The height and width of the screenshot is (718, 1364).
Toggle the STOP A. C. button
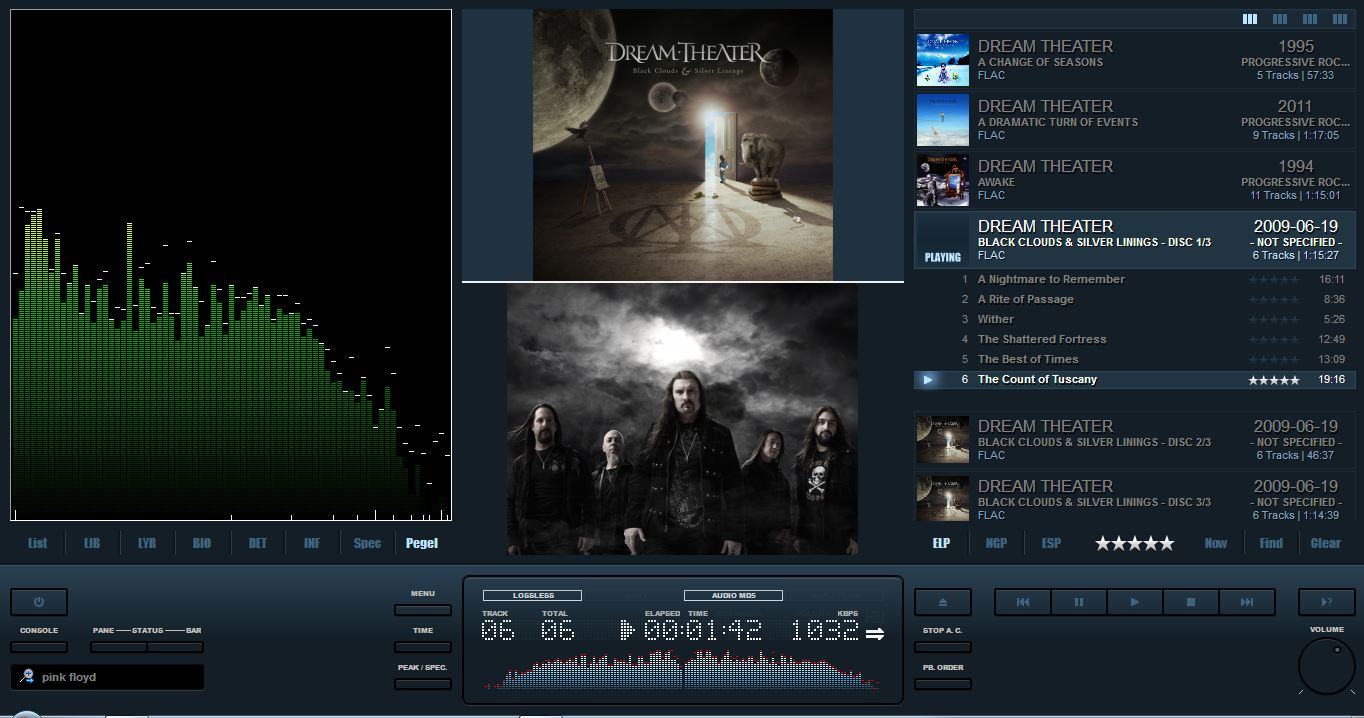point(942,647)
